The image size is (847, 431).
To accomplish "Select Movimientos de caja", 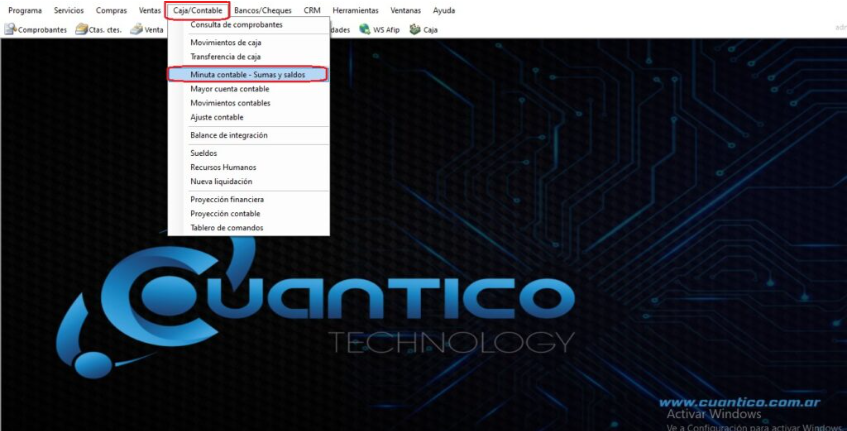I will 248,42.
